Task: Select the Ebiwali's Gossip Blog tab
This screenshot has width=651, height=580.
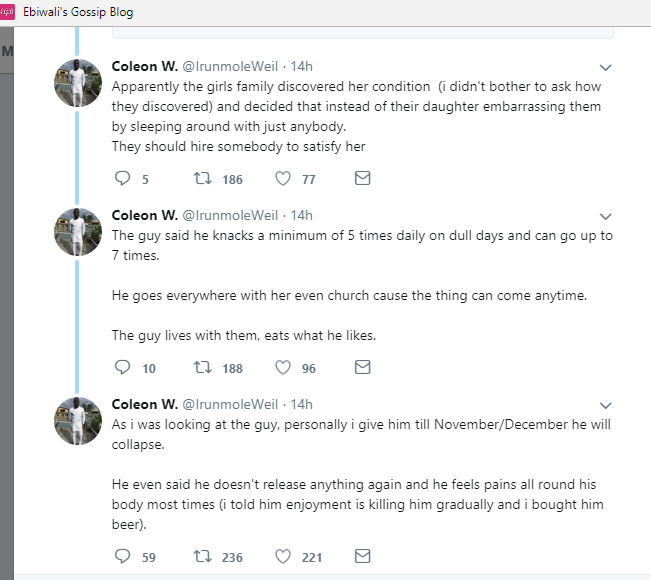Action: (x=78, y=13)
